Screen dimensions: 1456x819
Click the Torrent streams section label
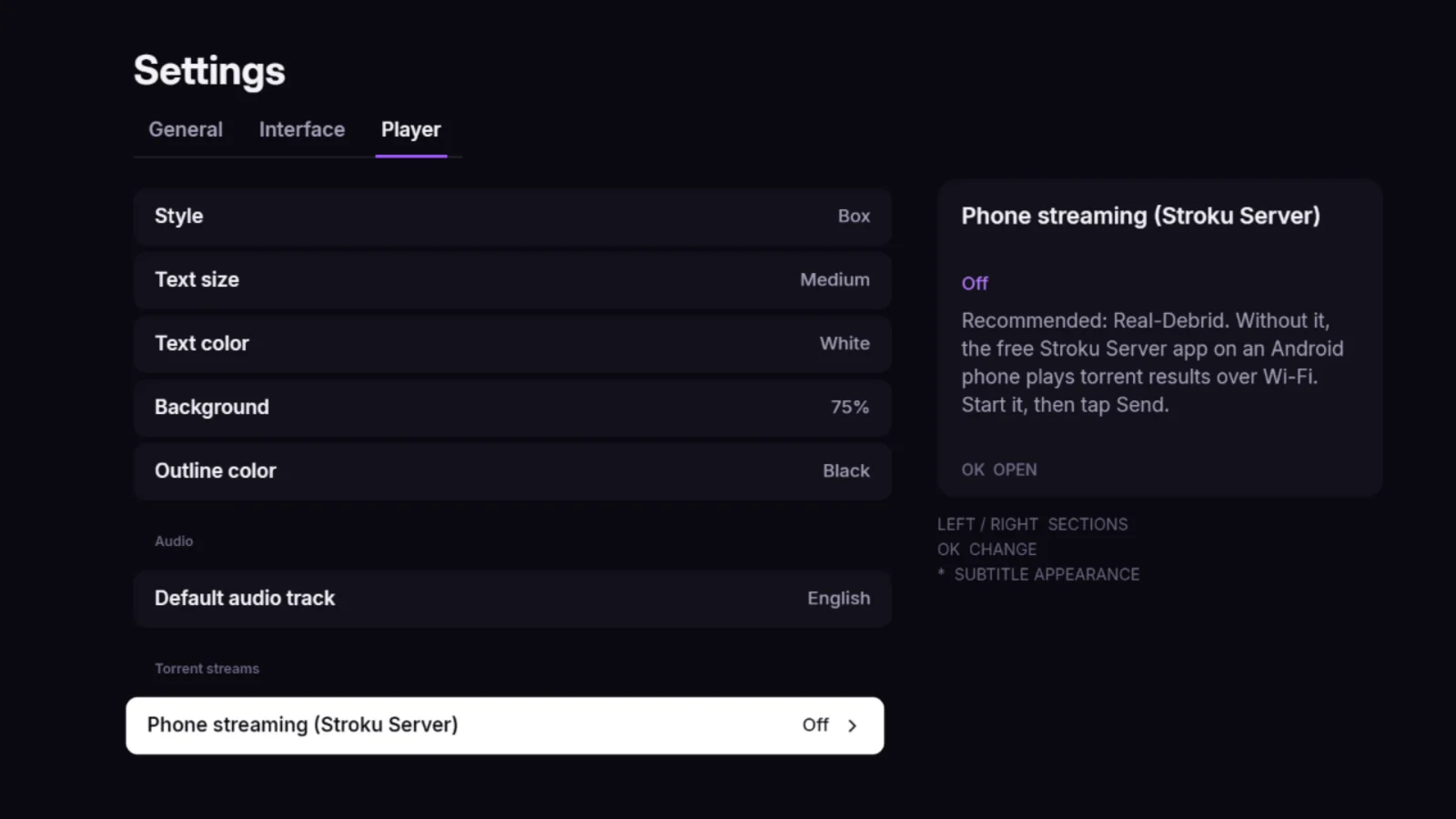point(207,668)
